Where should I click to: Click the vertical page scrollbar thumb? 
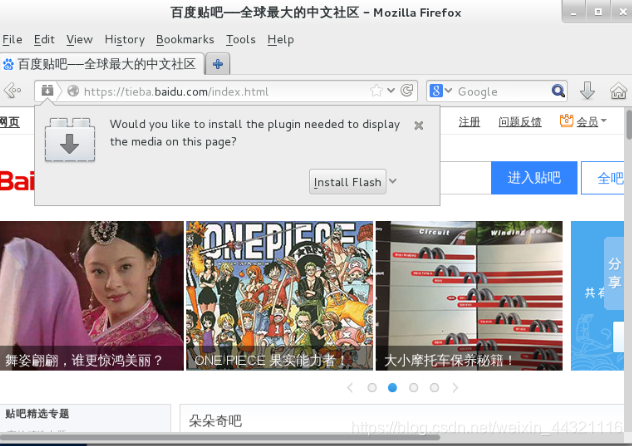pos(629,124)
